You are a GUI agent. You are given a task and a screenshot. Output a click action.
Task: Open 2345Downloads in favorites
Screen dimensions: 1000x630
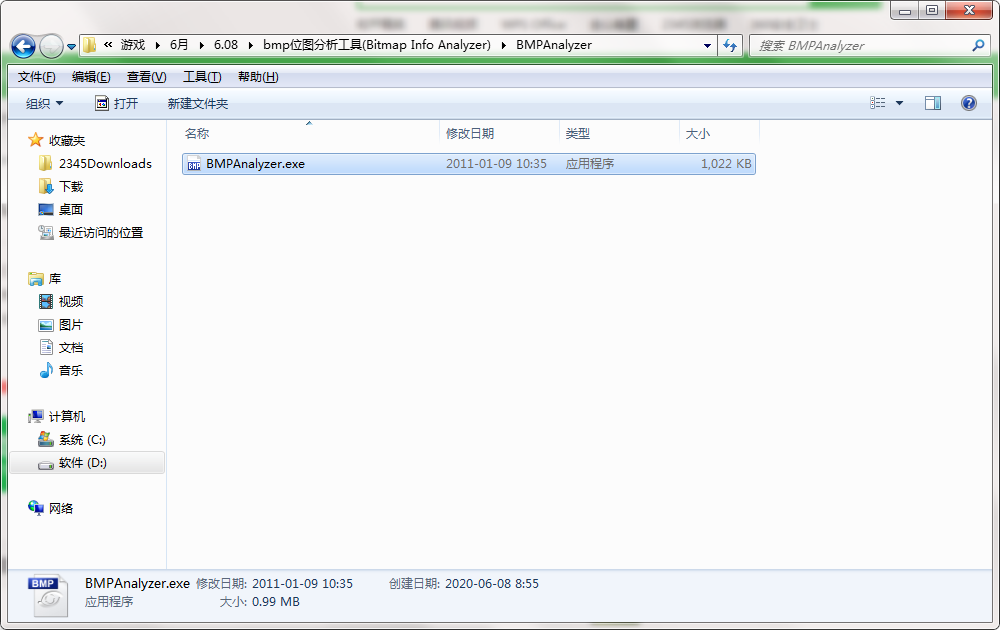[105, 164]
